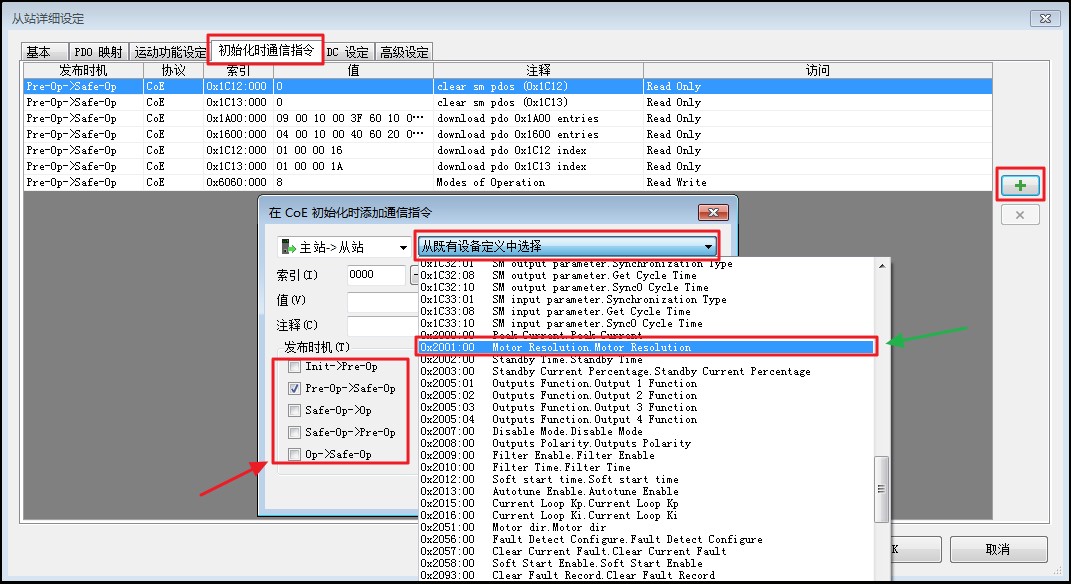Uncheck the Pre-Op->Safe-Op checkbox
The width and height of the screenshot is (1071, 584).
pyautogui.click(x=294, y=389)
